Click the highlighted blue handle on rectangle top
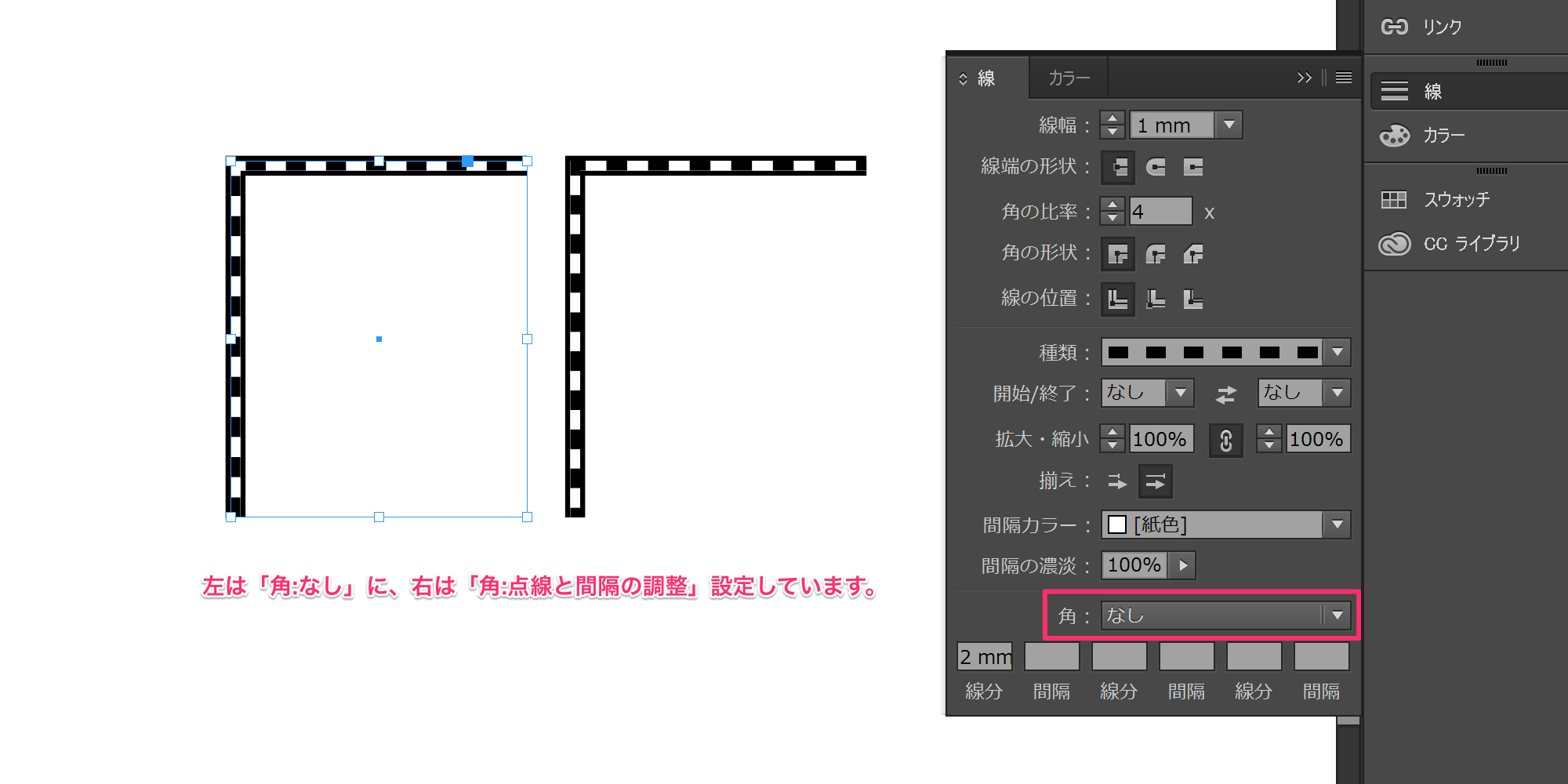1568x784 pixels. pyautogui.click(x=467, y=161)
